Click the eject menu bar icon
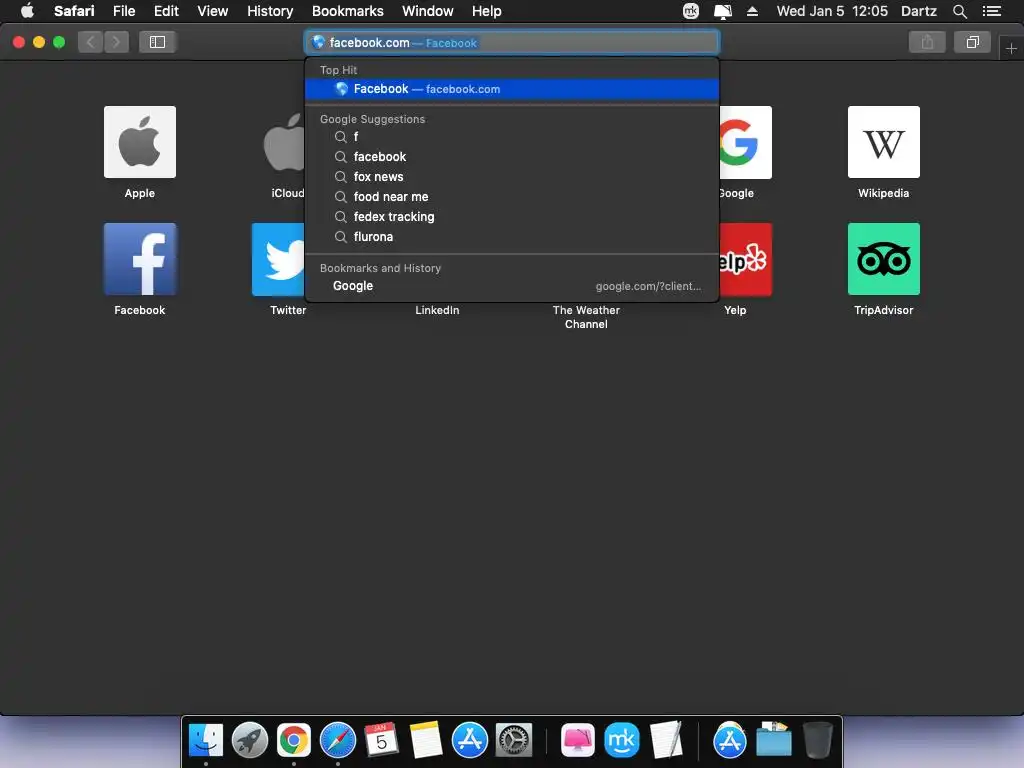 tap(752, 11)
